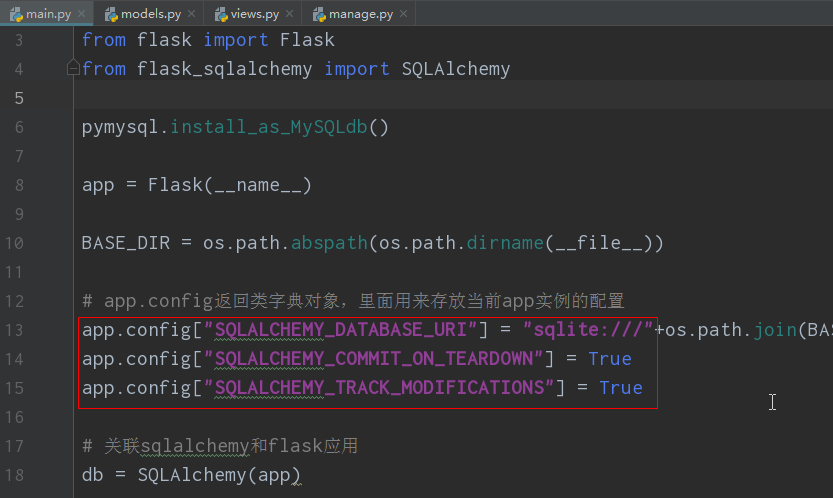Close the models.py tab
The image size is (833, 498).
click(192, 13)
